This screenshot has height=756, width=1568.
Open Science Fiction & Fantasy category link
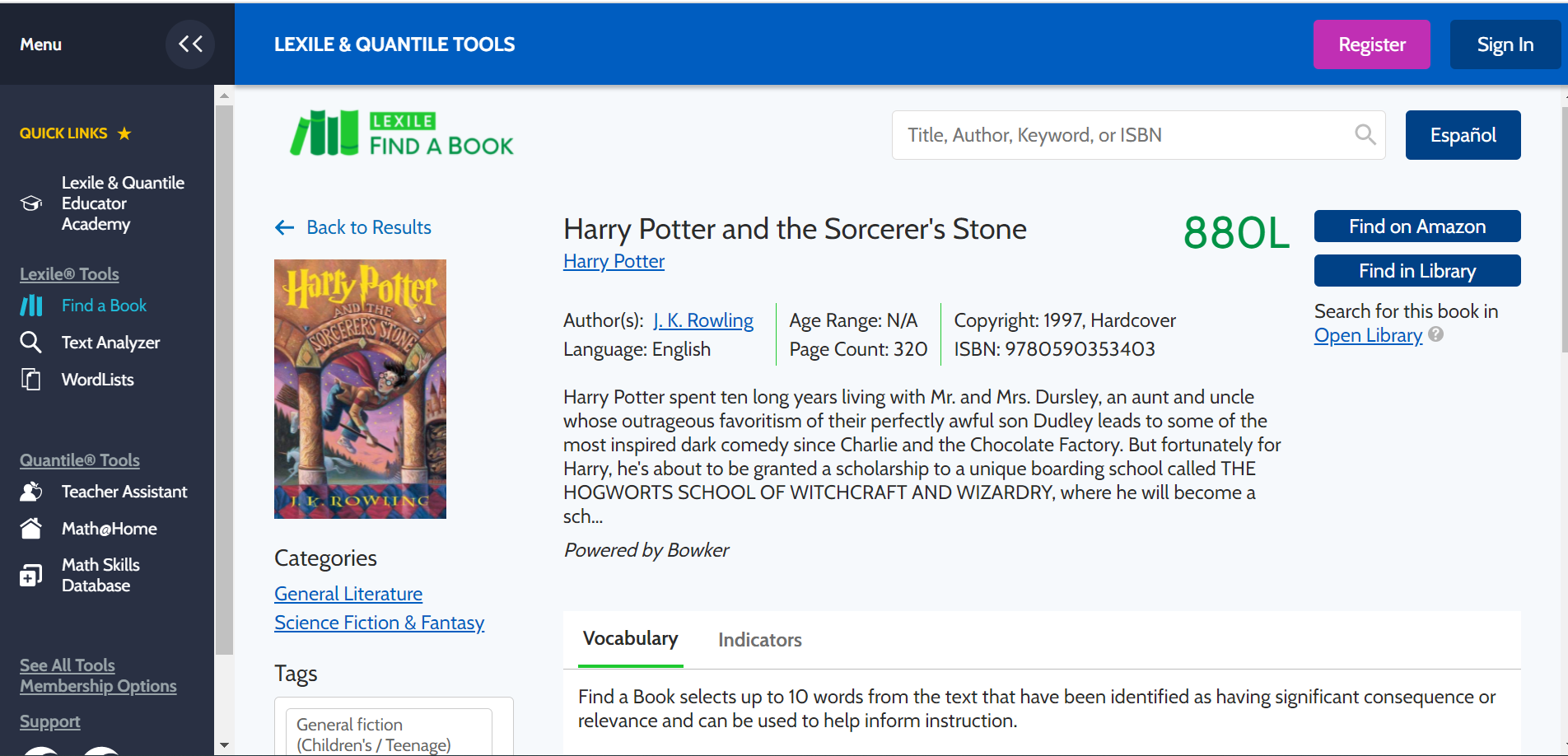point(380,623)
